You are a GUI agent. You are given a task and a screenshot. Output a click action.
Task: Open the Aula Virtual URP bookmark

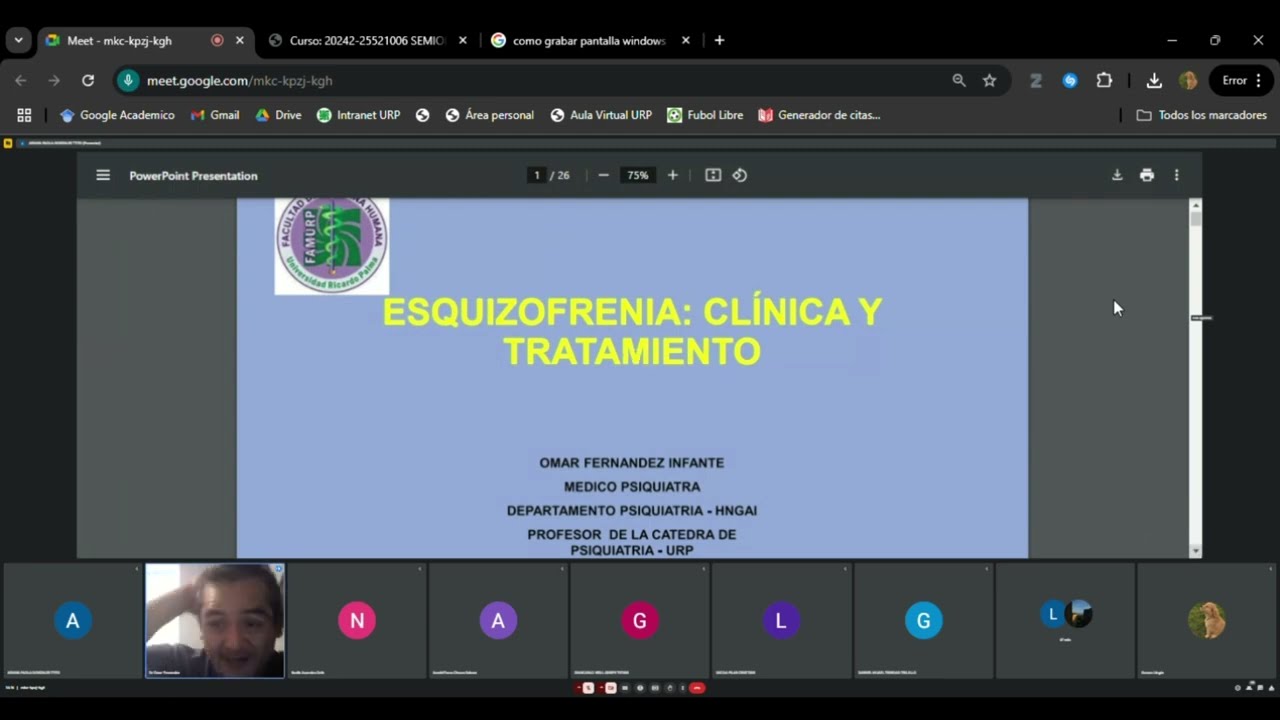pyautogui.click(x=601, y=115)
